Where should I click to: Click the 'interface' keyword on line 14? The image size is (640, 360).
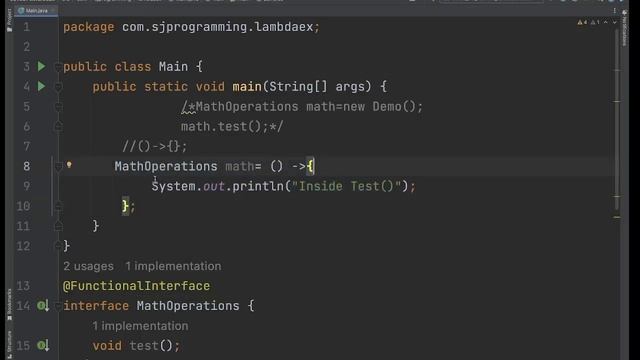coord(96,306)
